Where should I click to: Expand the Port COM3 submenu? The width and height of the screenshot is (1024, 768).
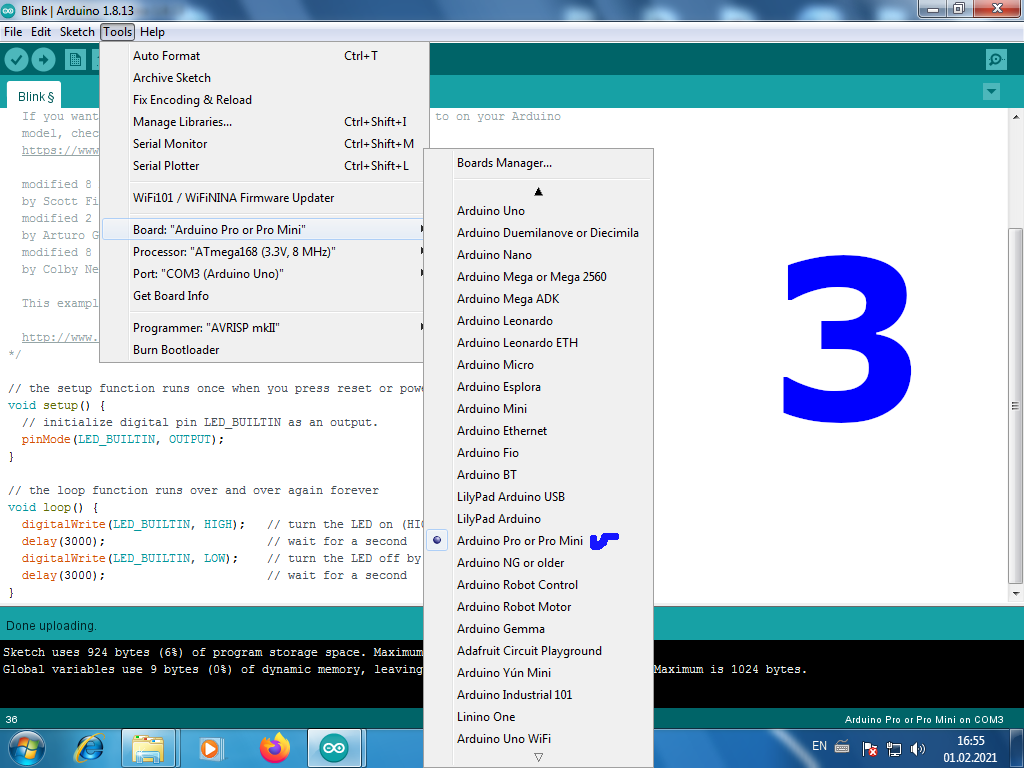(264, 274)
